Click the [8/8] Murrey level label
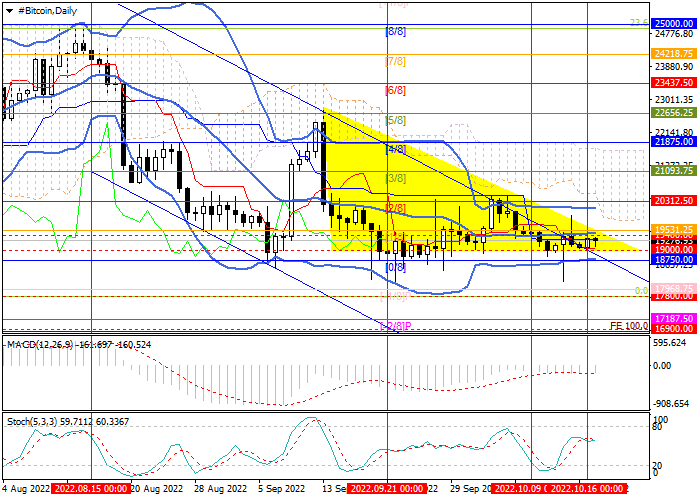 tap(396, 32)
